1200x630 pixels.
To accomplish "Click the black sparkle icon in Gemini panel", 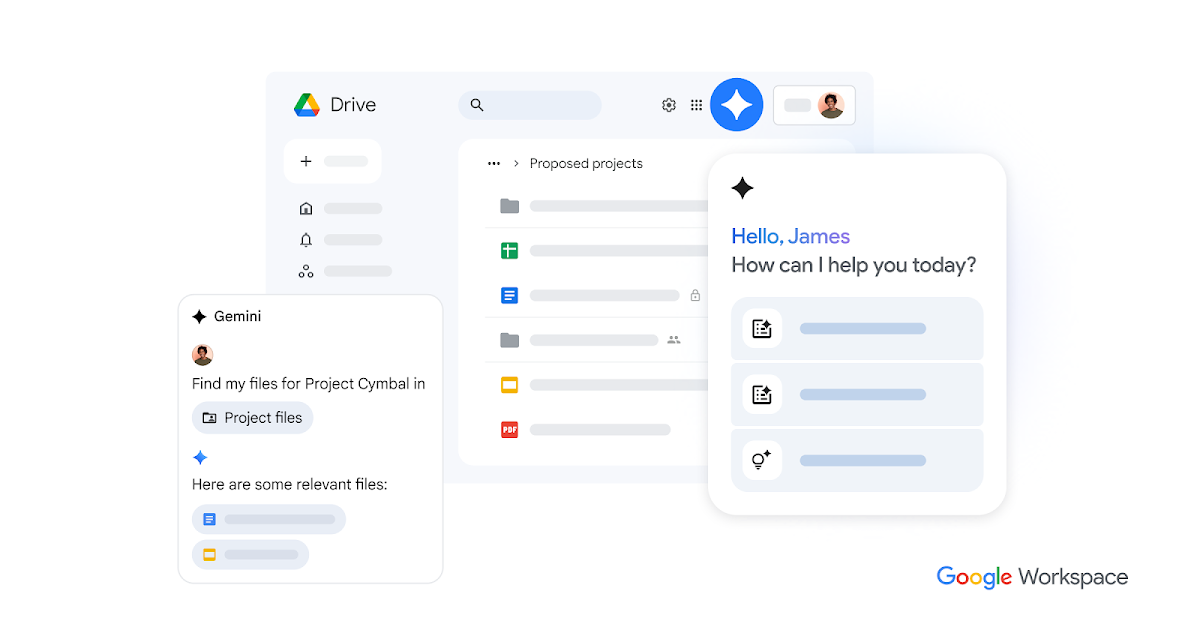I will [x=742, y=188].
